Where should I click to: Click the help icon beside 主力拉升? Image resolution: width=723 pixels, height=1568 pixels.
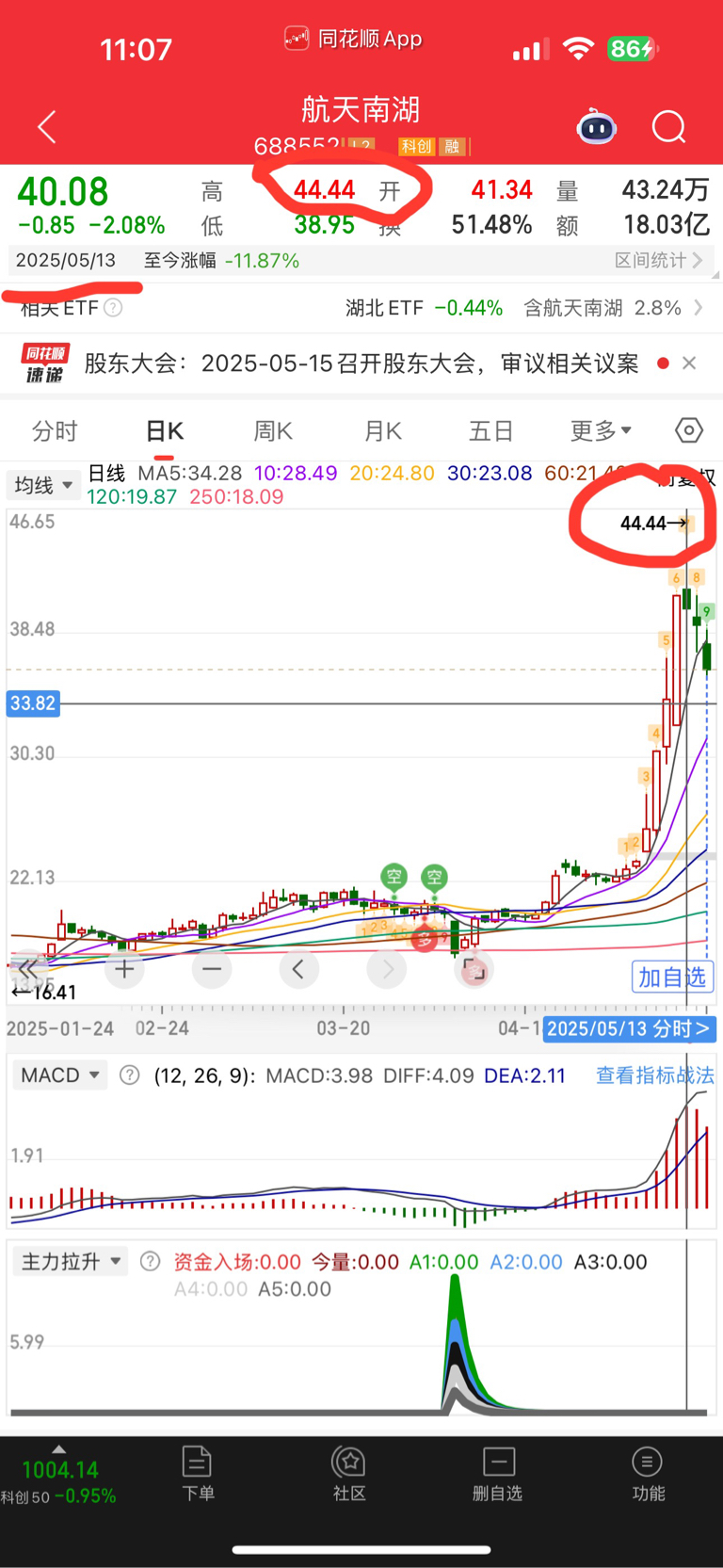[150, 1261]
